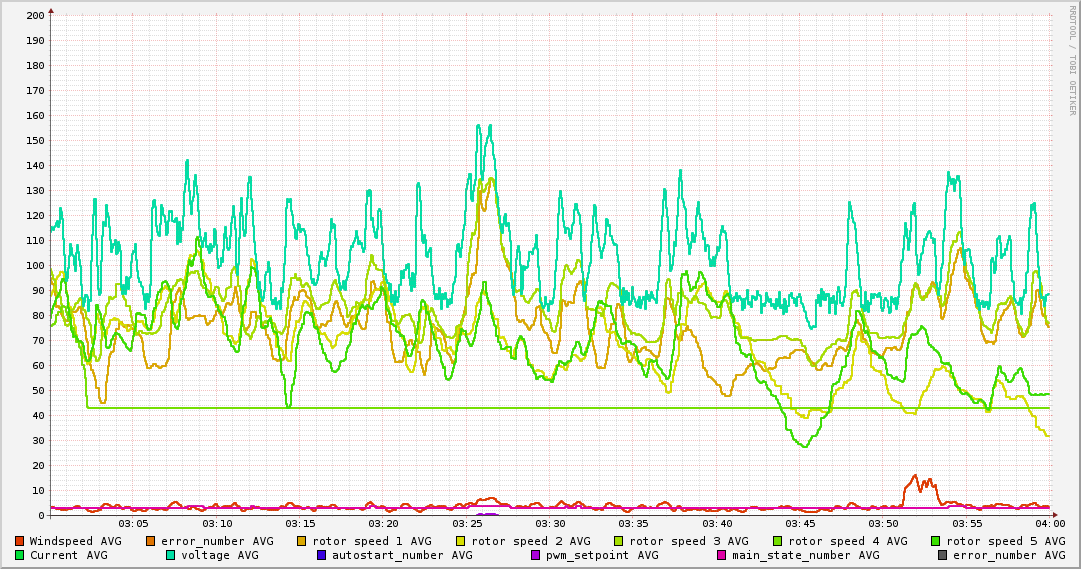This screenshot has height=569, width=1081.
Task: Click the blue autostart_number AVG swatch
Action: 321,555
